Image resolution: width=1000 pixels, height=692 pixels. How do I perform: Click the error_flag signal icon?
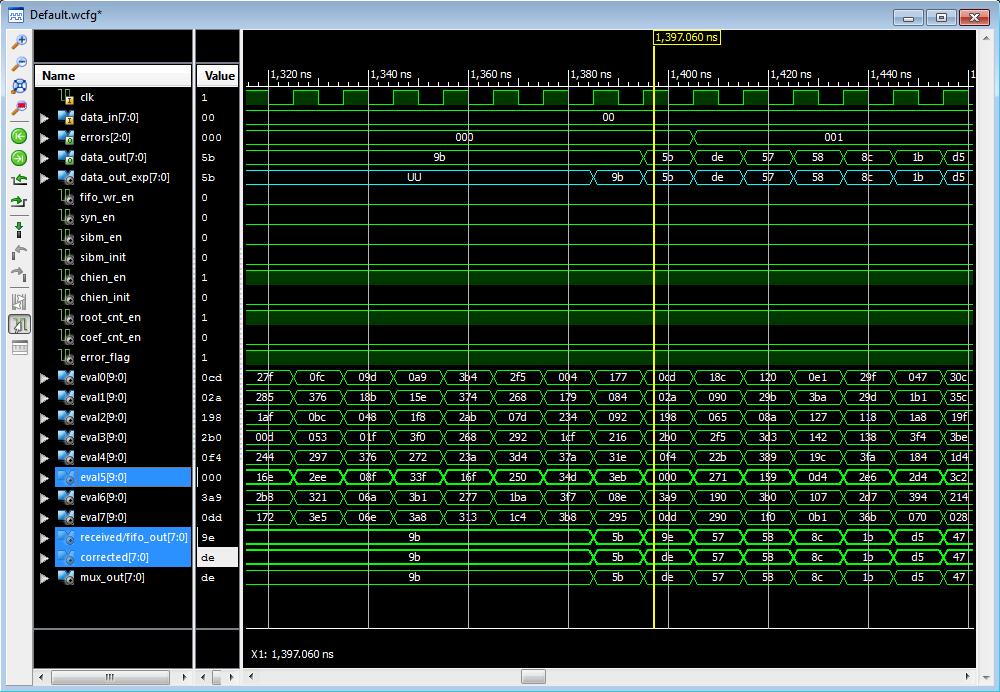coord(66,357)
